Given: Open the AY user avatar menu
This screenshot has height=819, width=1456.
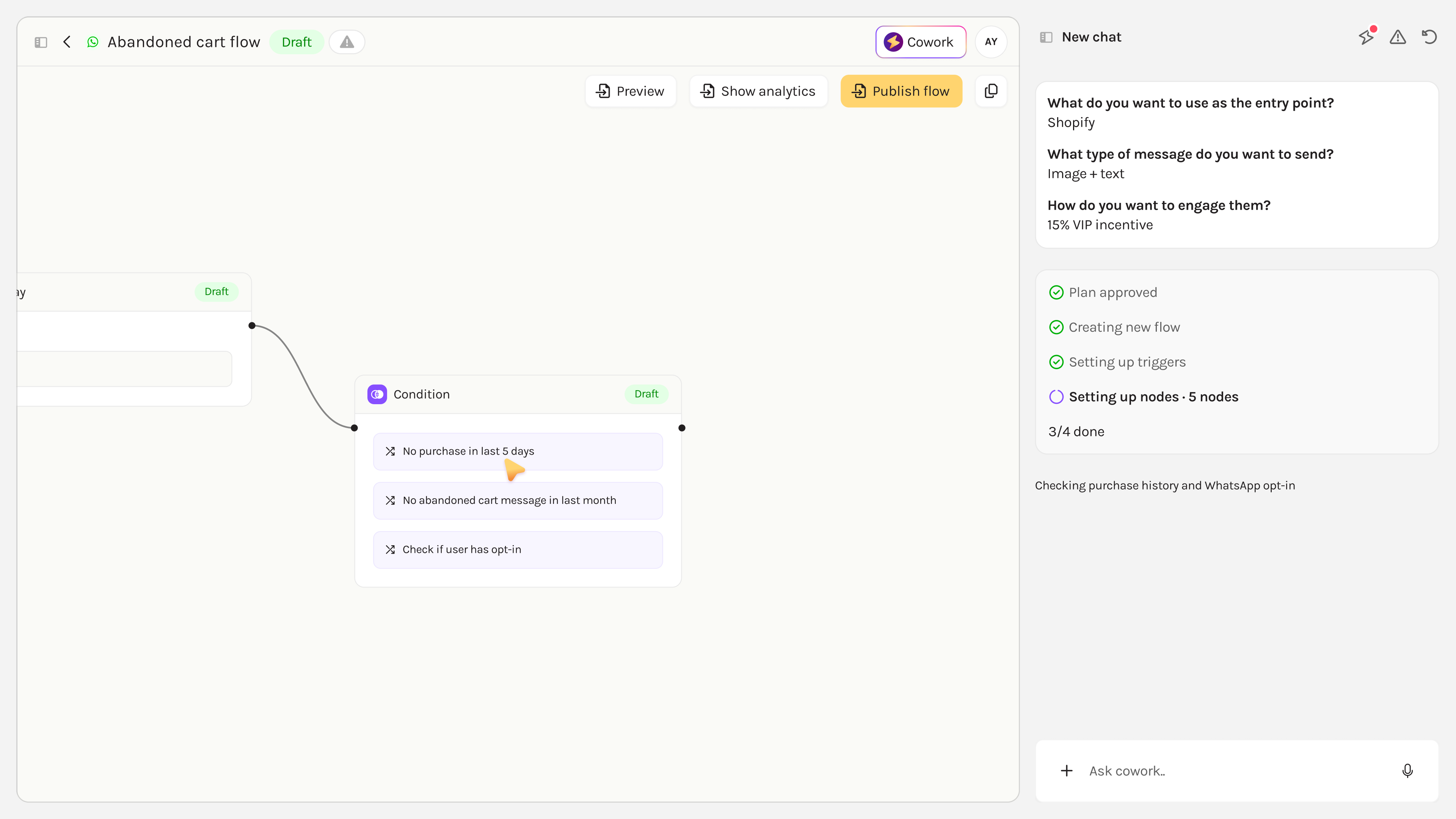Looking at the screenshot, I should point(991,42).
